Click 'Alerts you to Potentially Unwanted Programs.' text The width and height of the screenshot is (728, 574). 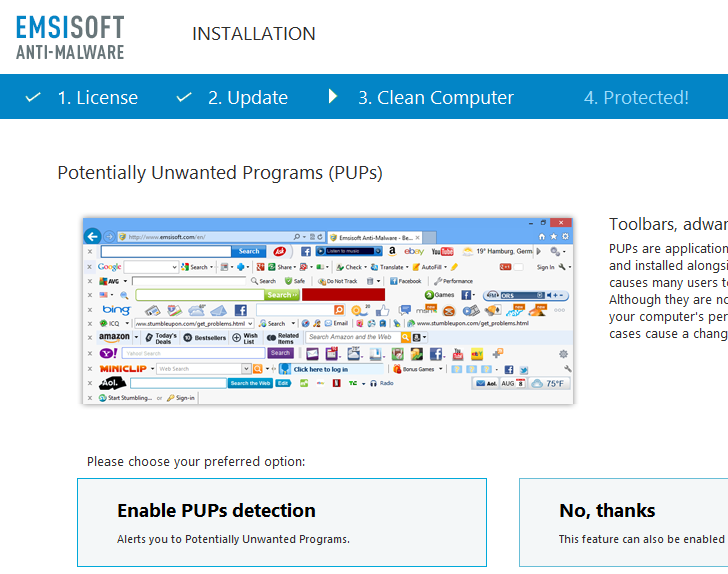(233, 539)
